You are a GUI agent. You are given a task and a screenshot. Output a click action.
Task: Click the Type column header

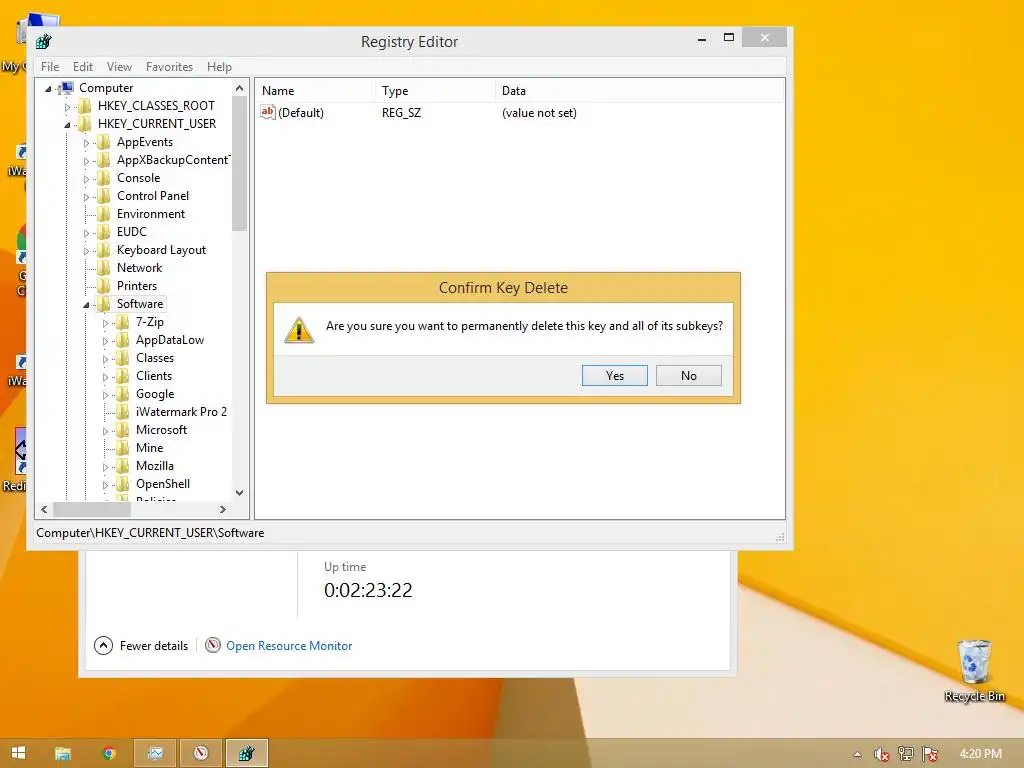click(x=434, y=91)
